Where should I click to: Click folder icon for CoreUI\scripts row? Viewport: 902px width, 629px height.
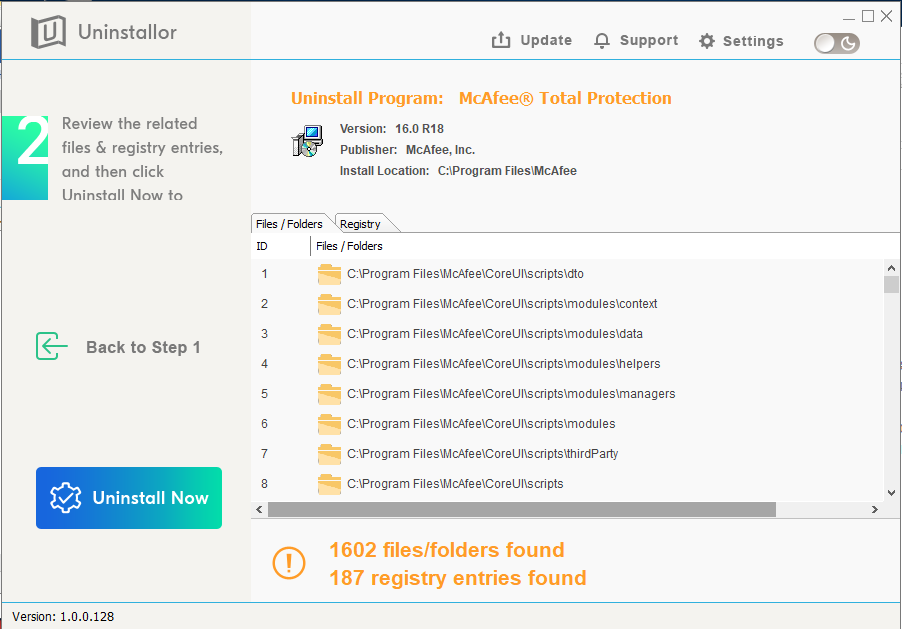[329, 483]
